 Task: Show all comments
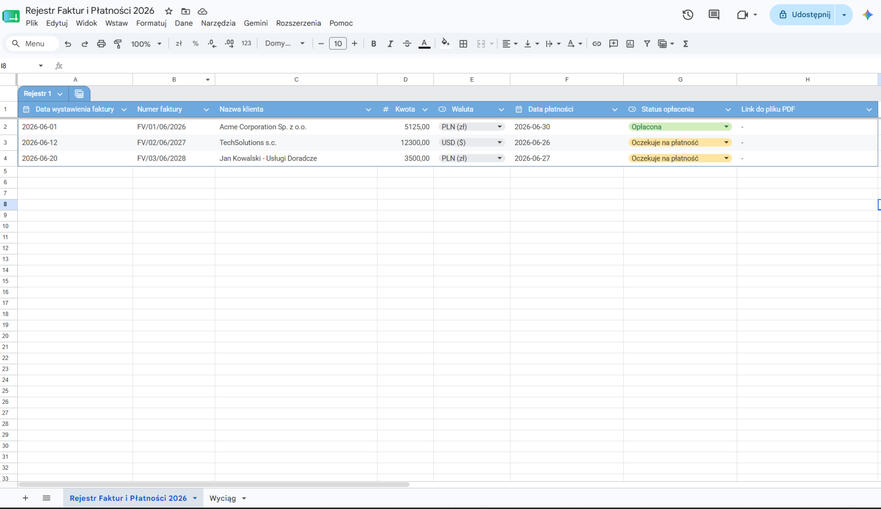(x=714, y=15)
